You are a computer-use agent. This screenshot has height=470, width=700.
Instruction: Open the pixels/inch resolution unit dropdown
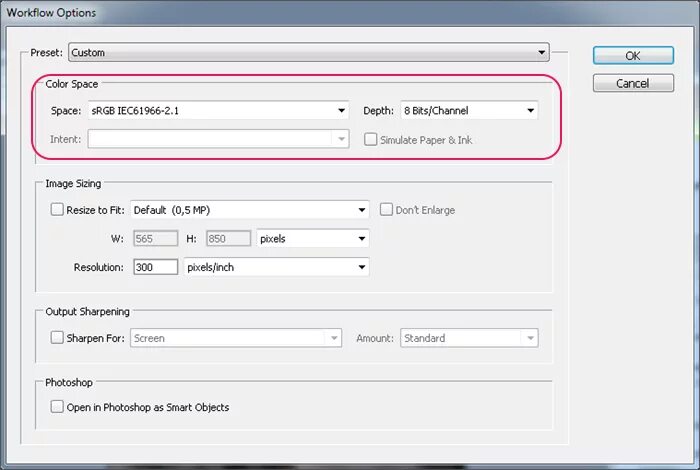[276, 267]
